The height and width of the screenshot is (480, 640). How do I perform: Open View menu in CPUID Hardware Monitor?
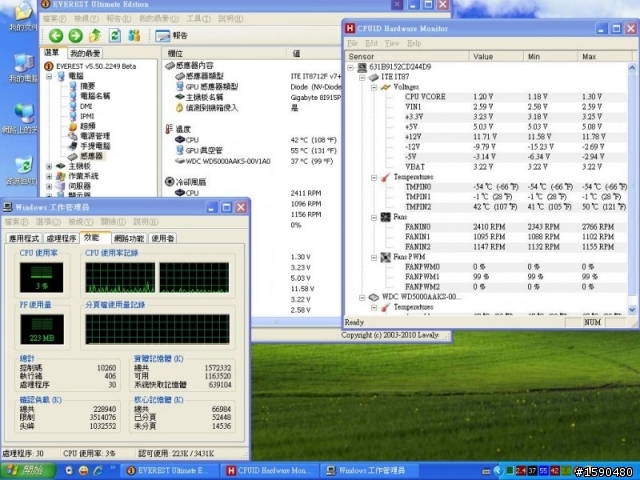pos(392,43)
